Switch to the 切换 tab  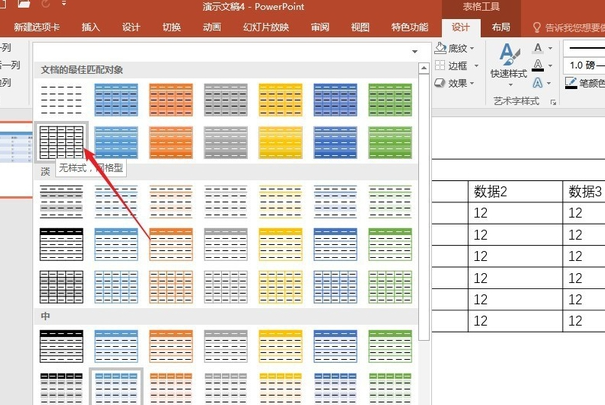tap(171, 27)
